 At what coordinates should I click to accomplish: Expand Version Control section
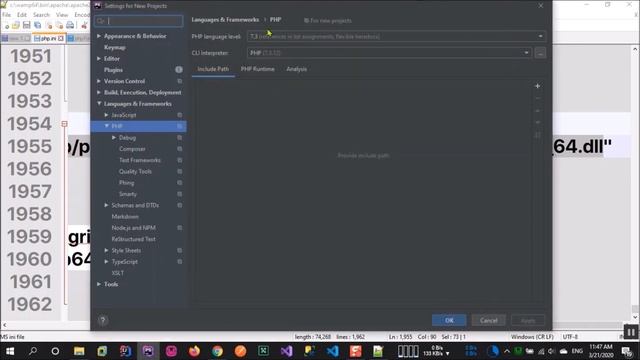pyautogui.click(x=99, y=81)
